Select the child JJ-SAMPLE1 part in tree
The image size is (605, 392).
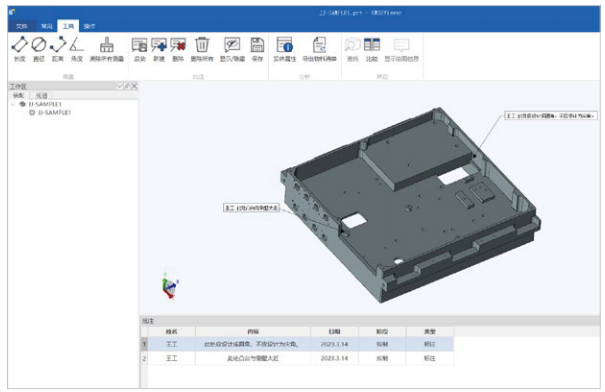pos(50,113)
